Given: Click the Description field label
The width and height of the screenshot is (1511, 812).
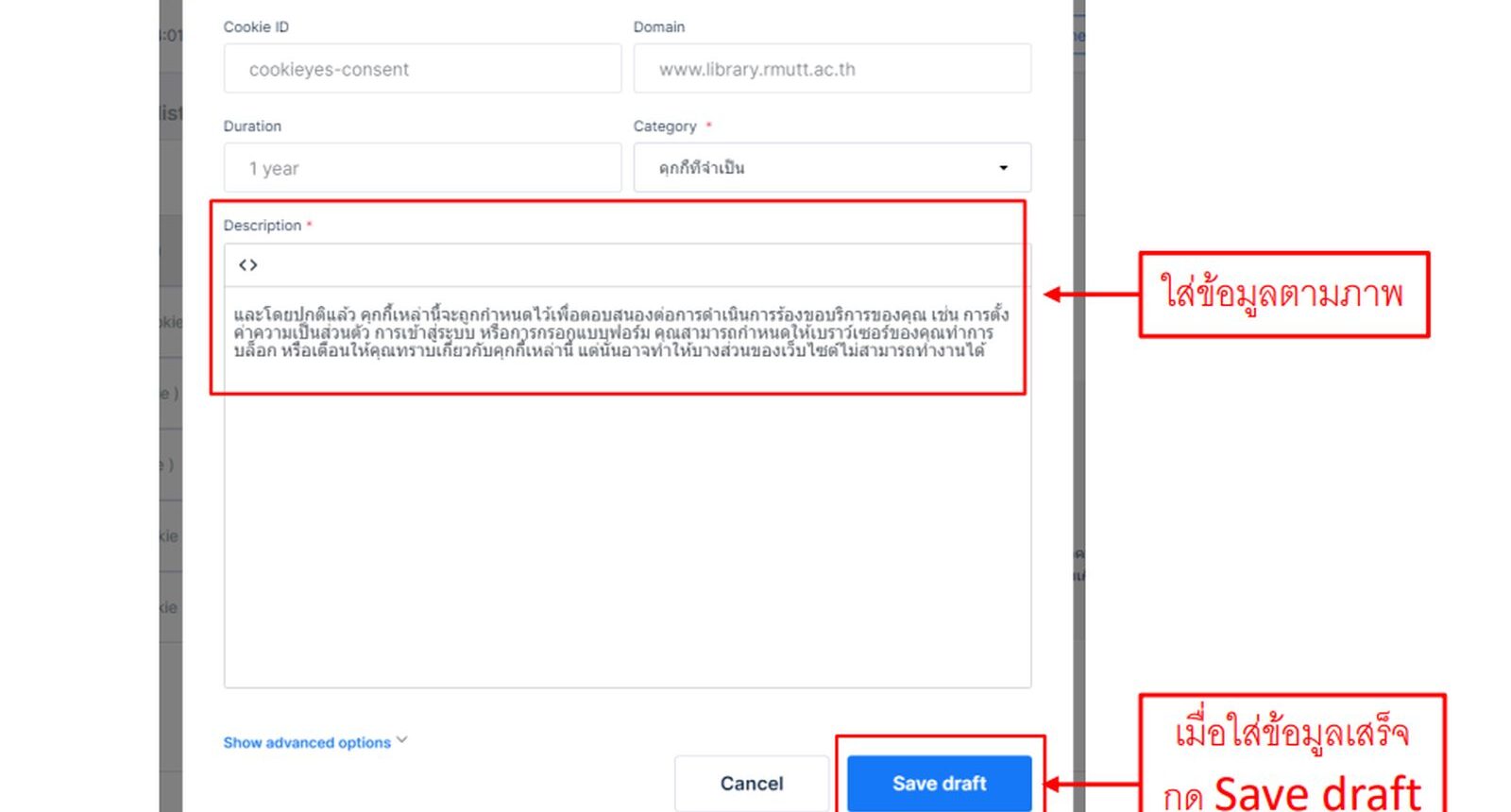Looking at the screenshot, I should [x=263, y=226].
